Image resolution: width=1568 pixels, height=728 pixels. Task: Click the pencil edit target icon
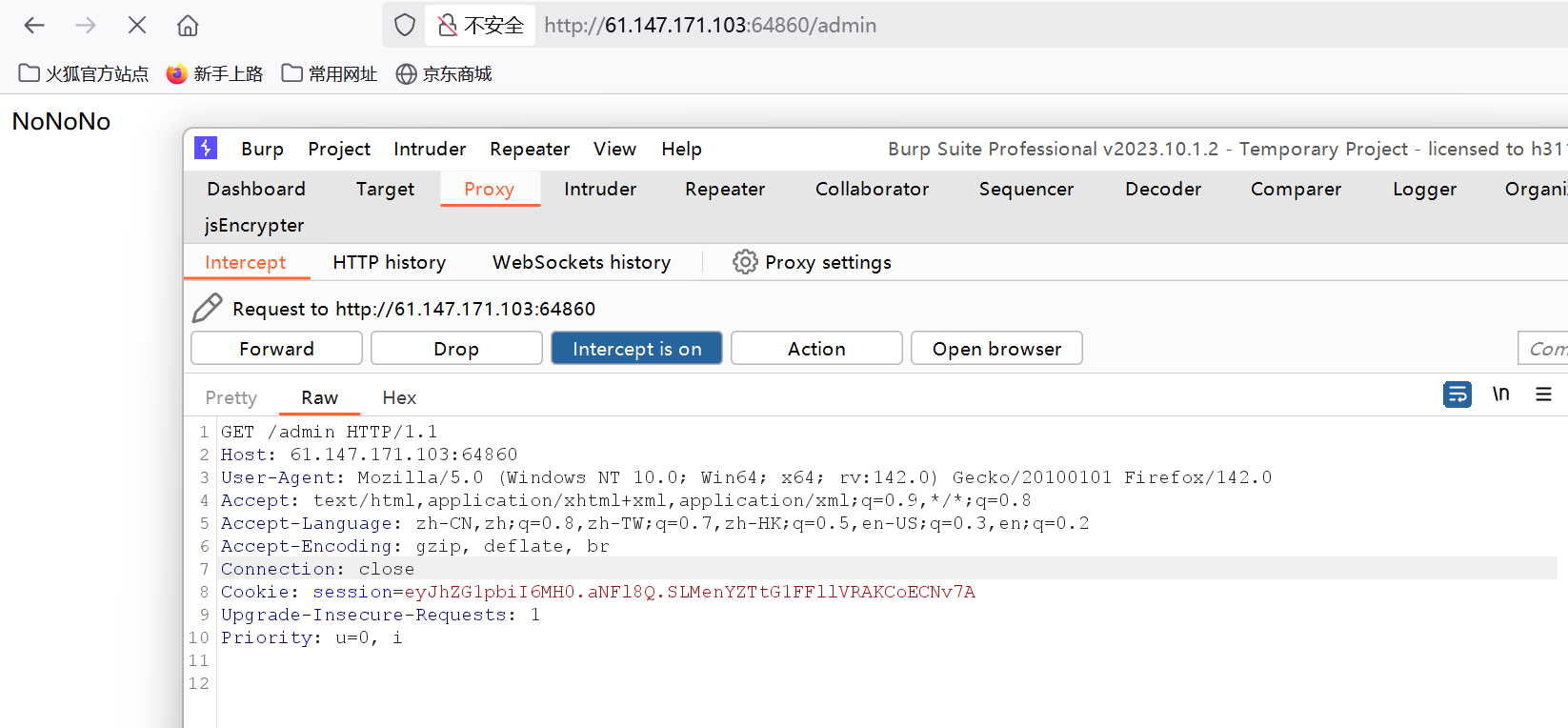(x=207, y=308)
